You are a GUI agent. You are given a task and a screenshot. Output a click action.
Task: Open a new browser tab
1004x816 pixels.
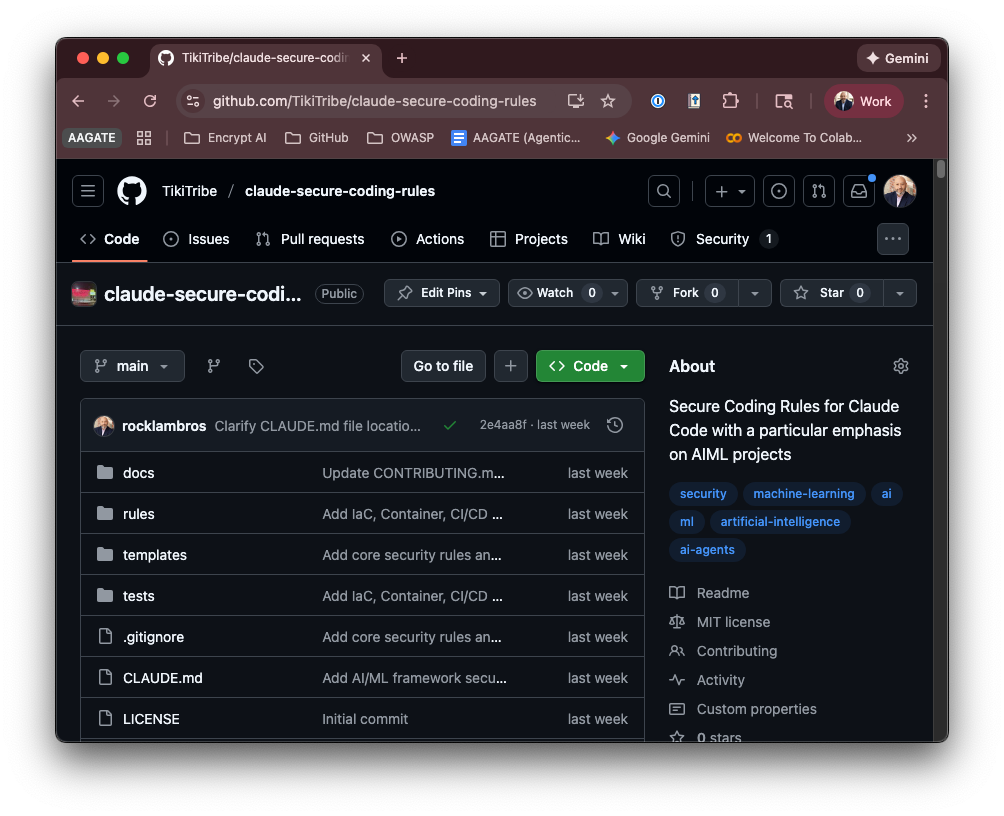click(401, 58)
